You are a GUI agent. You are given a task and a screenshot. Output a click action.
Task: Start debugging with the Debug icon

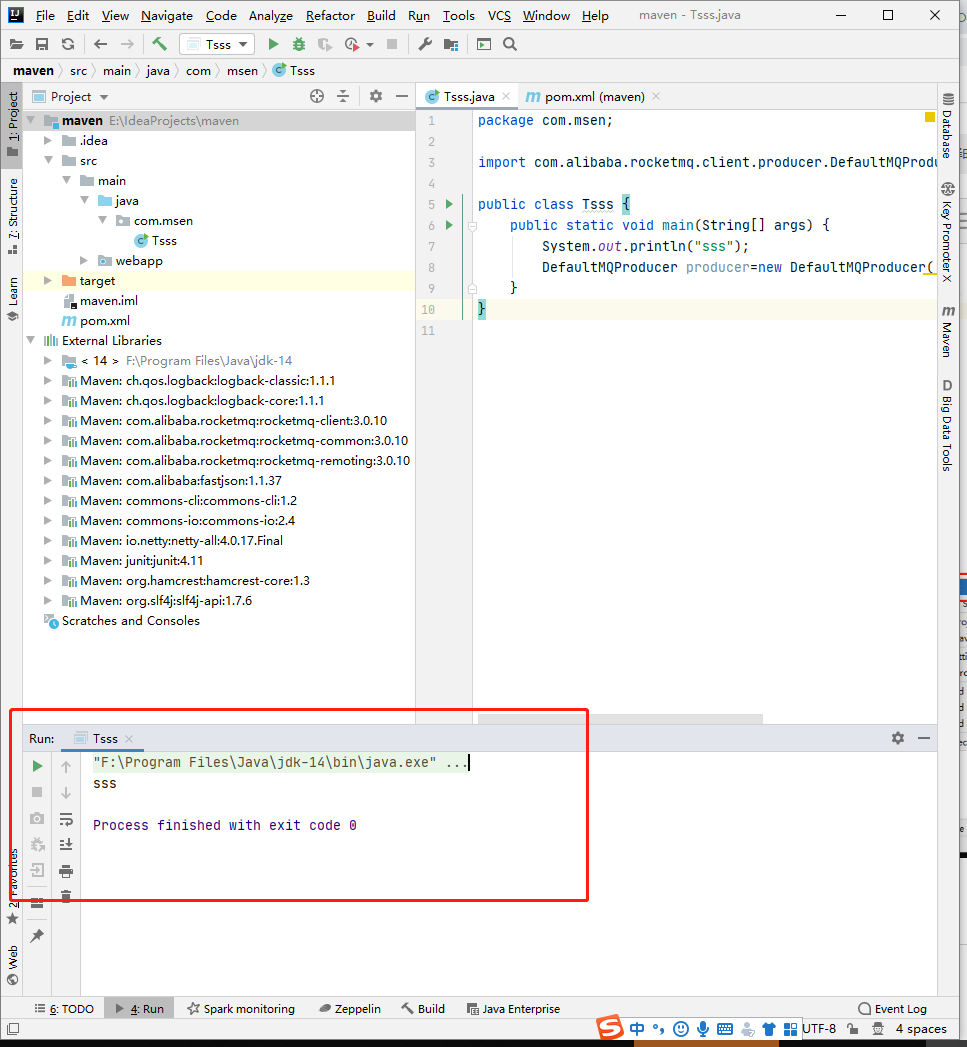point(297,44)
